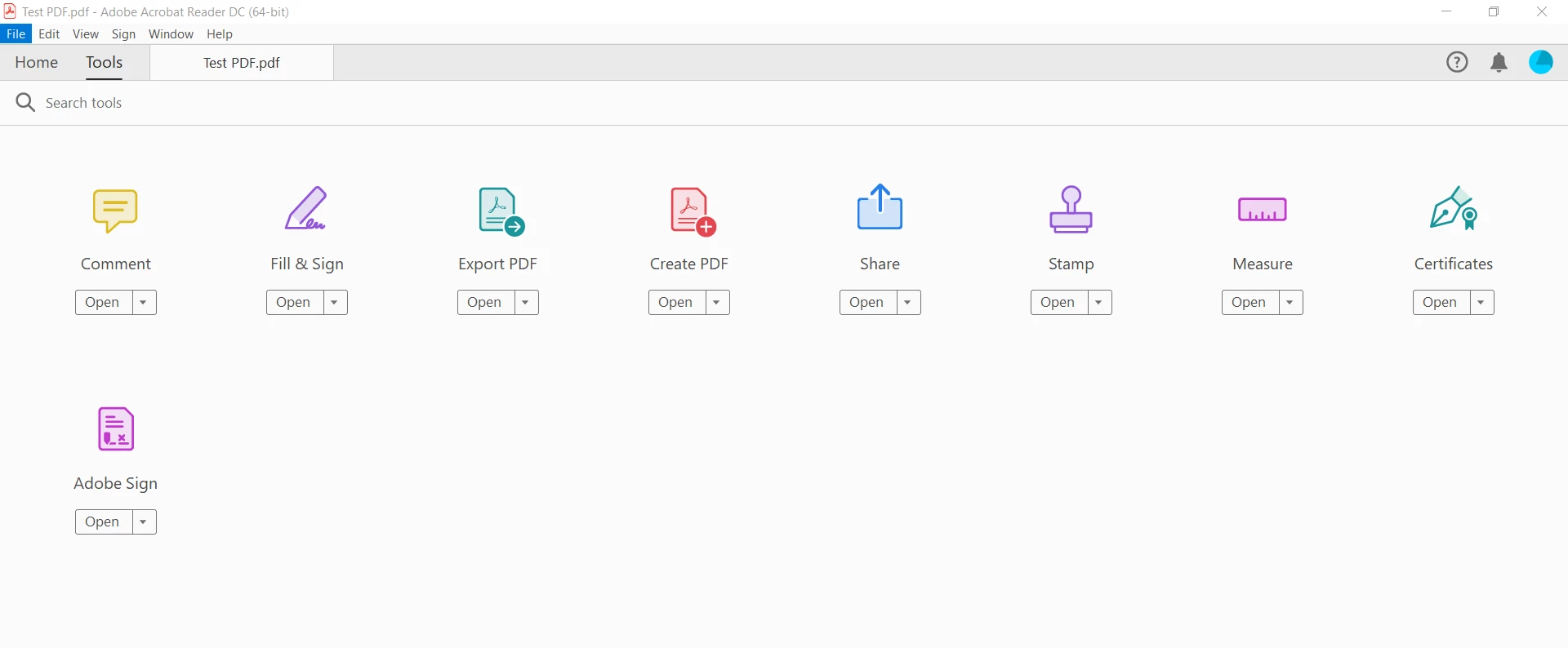1568x648 pixels.
Task: Click Open under Export PDF
Action: (485, 302)
